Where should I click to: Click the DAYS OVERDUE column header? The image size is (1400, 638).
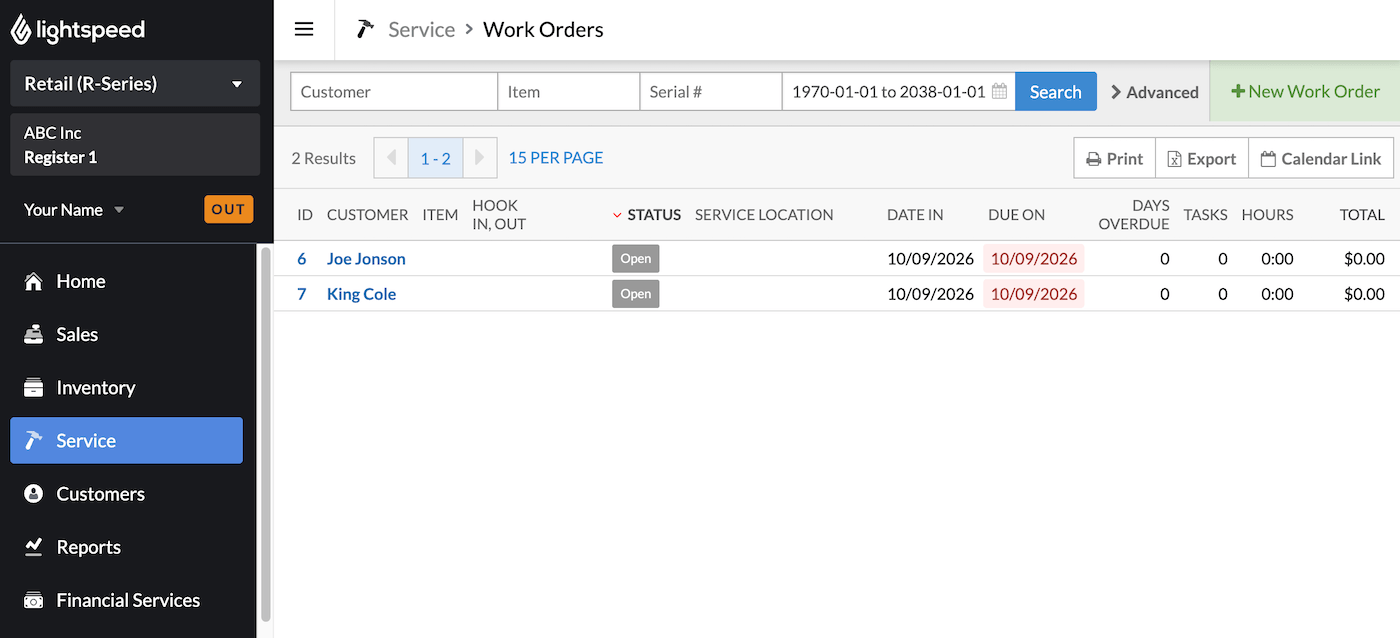[x=1134, y=215]
